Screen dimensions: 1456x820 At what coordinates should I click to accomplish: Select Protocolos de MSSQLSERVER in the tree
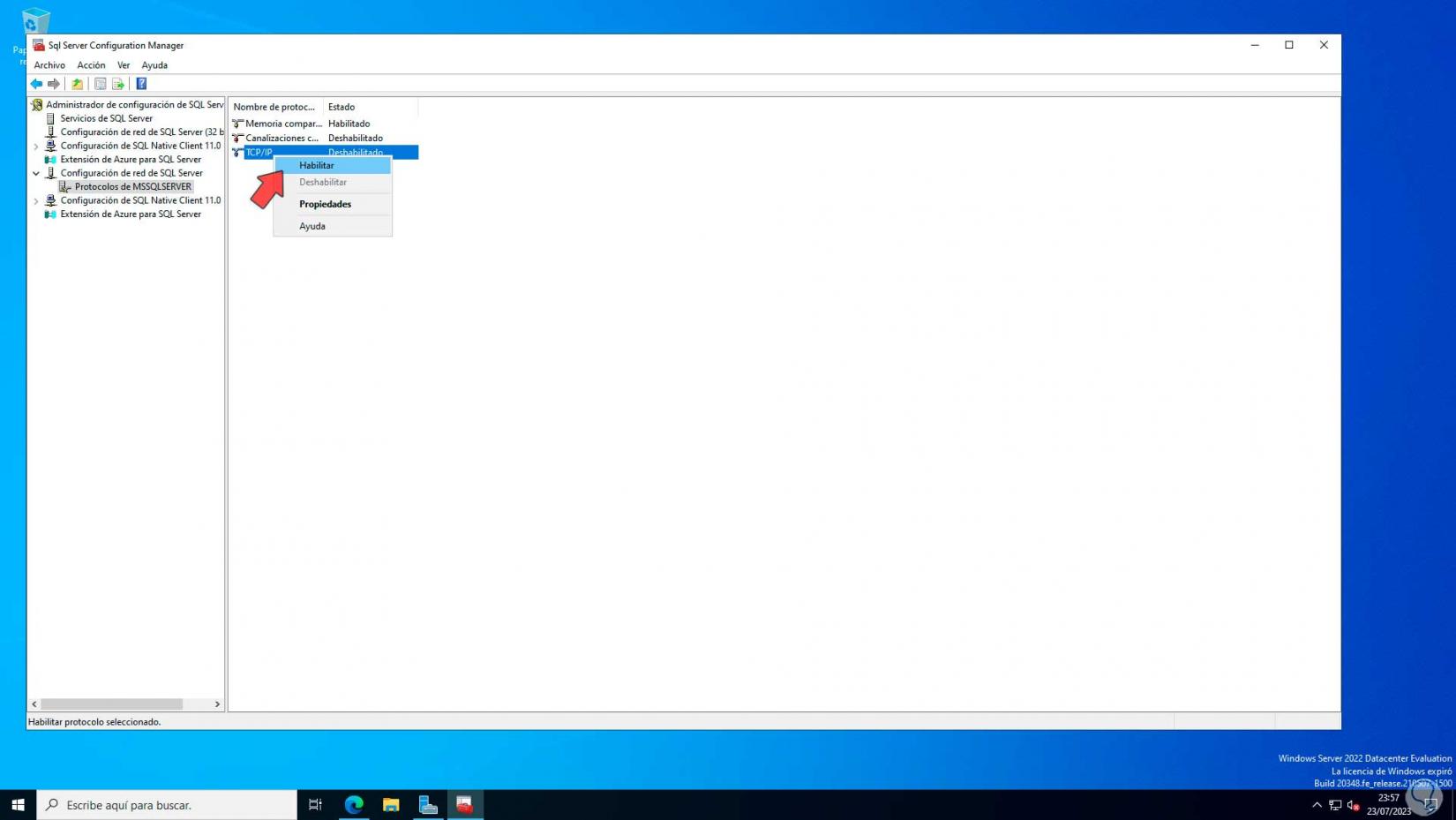tap(133, 187)
